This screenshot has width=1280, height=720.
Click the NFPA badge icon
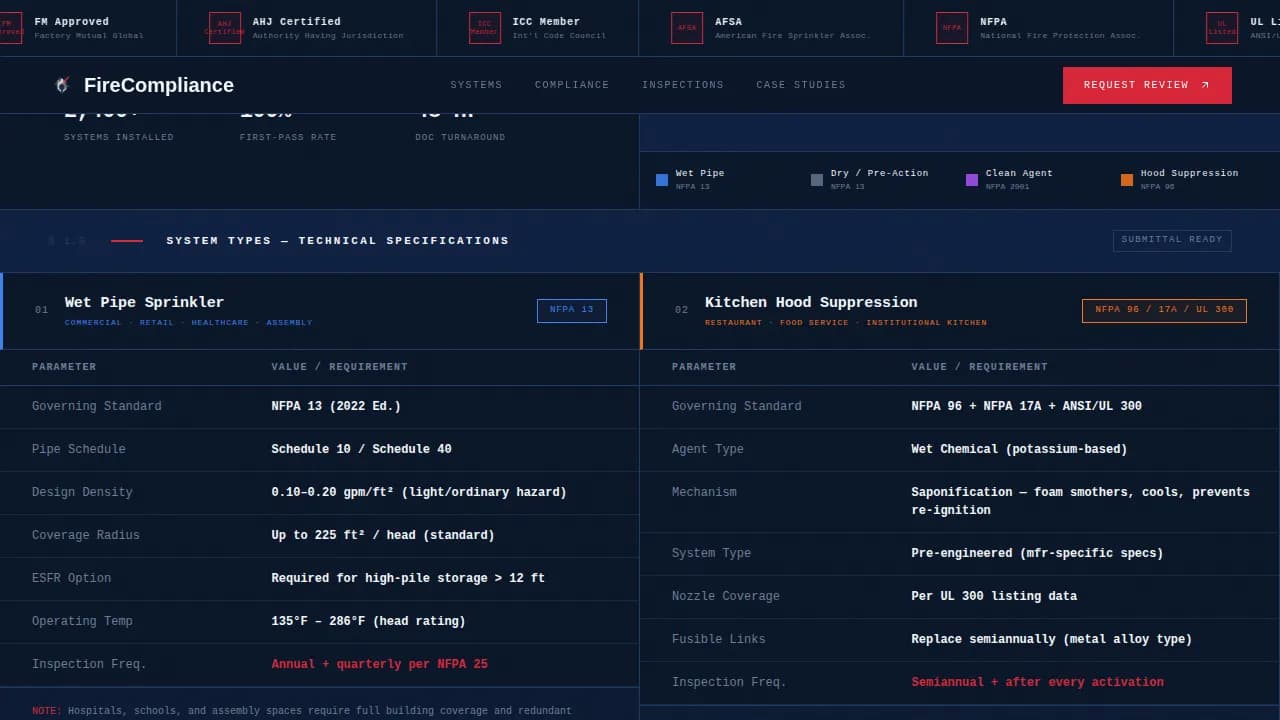[951, 28]
